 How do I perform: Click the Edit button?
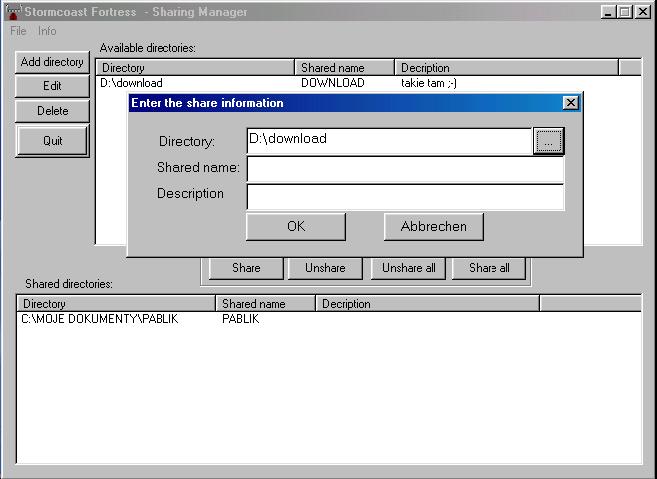tap(52, 86)
